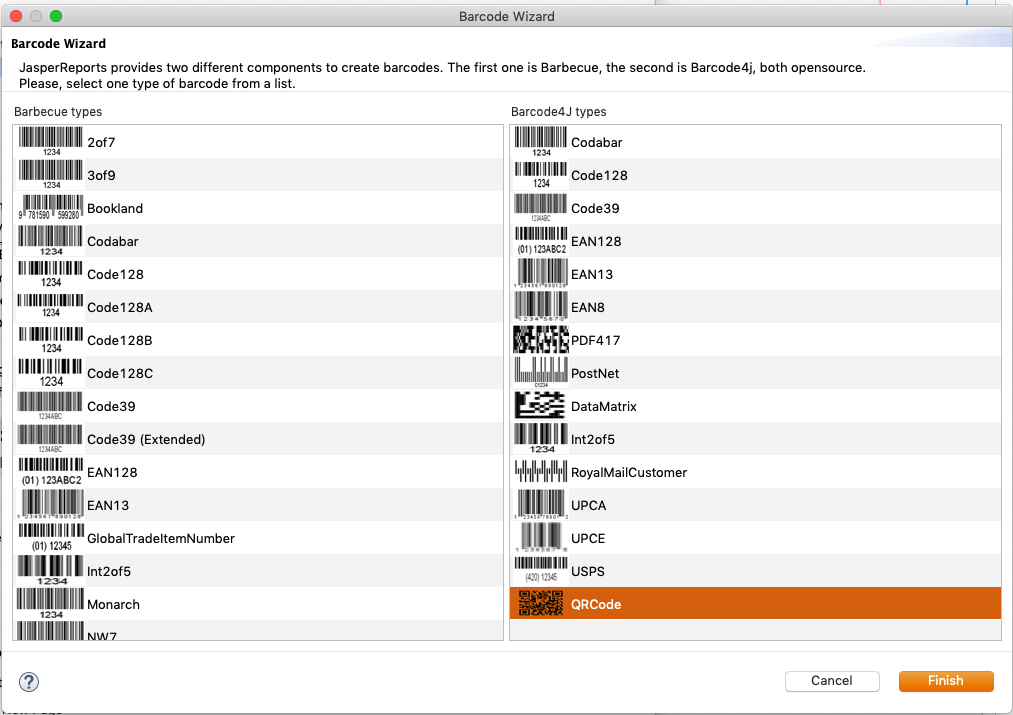
Task: Select the DataMatrix barcode icon
Action: pyautogui.click(x=540, y=406)
